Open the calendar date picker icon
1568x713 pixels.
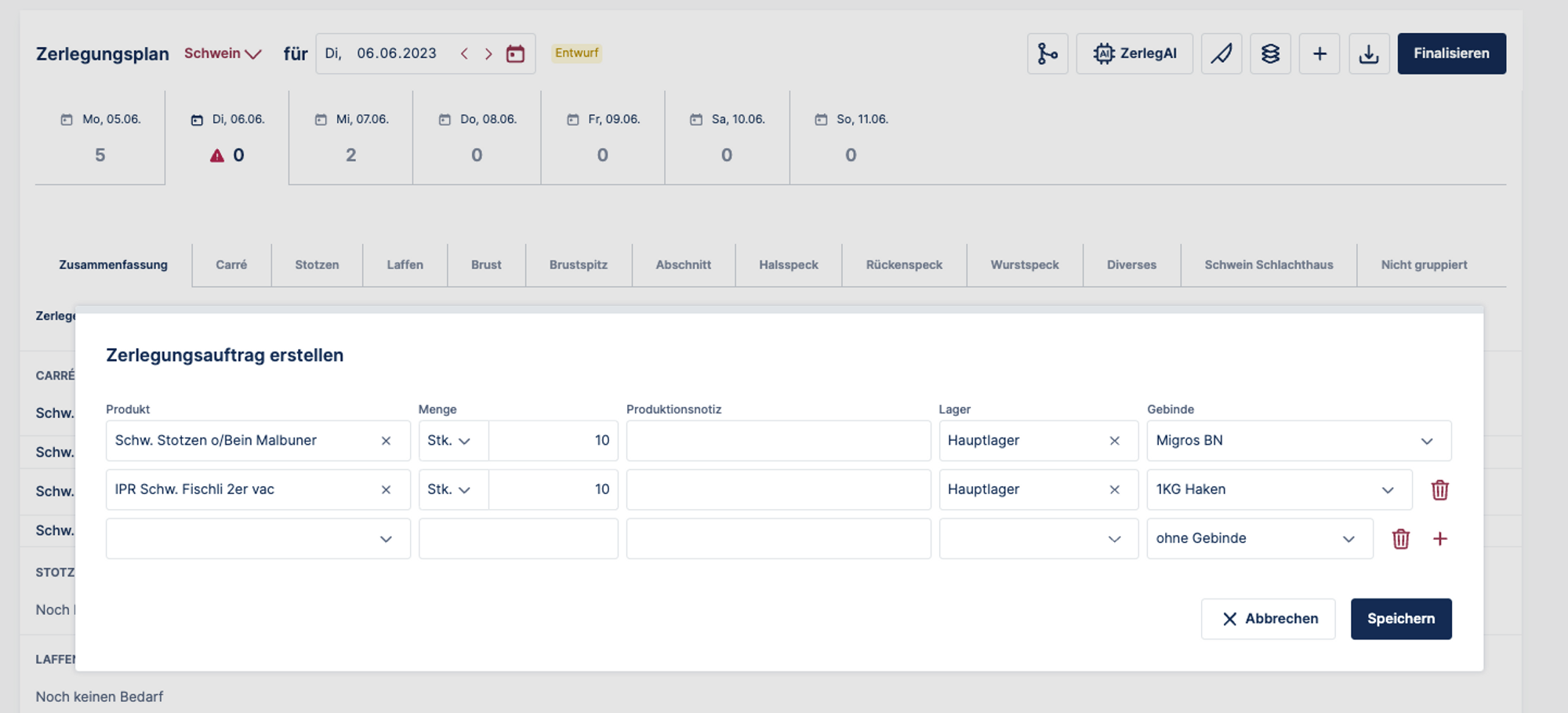click(x=515, y=53)
